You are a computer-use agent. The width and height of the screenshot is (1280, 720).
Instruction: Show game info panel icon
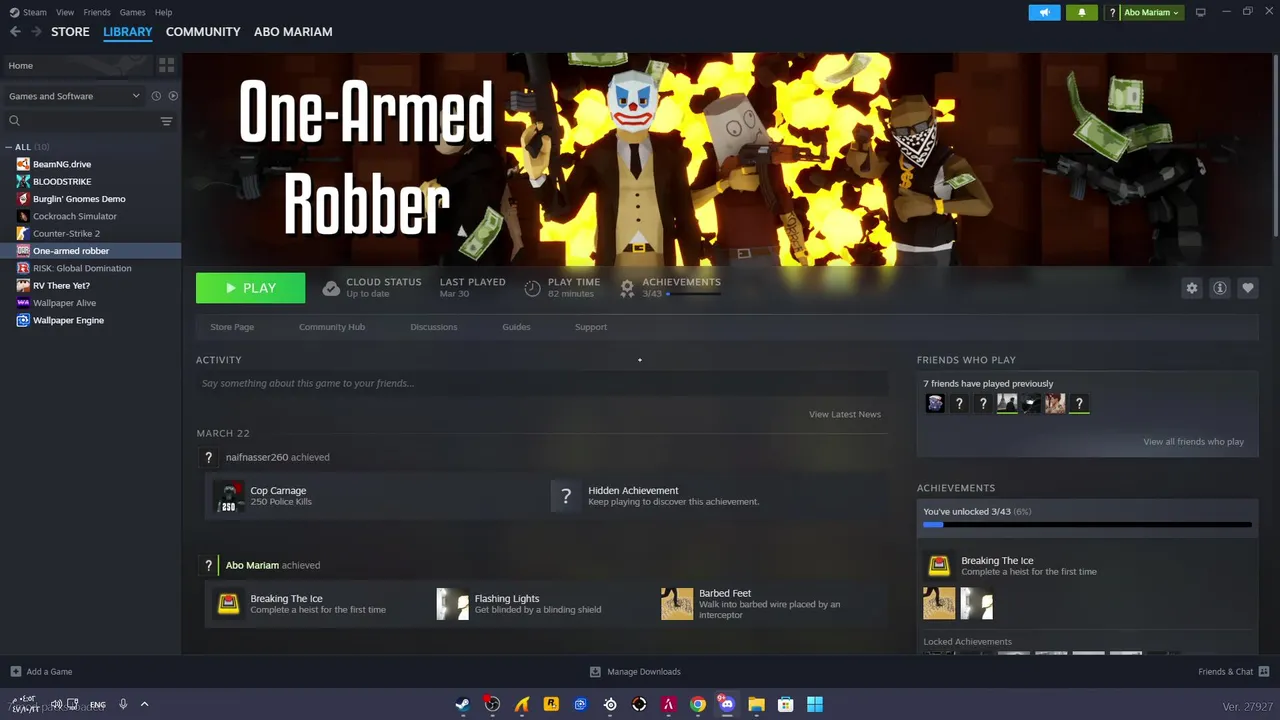(1219, 288)
